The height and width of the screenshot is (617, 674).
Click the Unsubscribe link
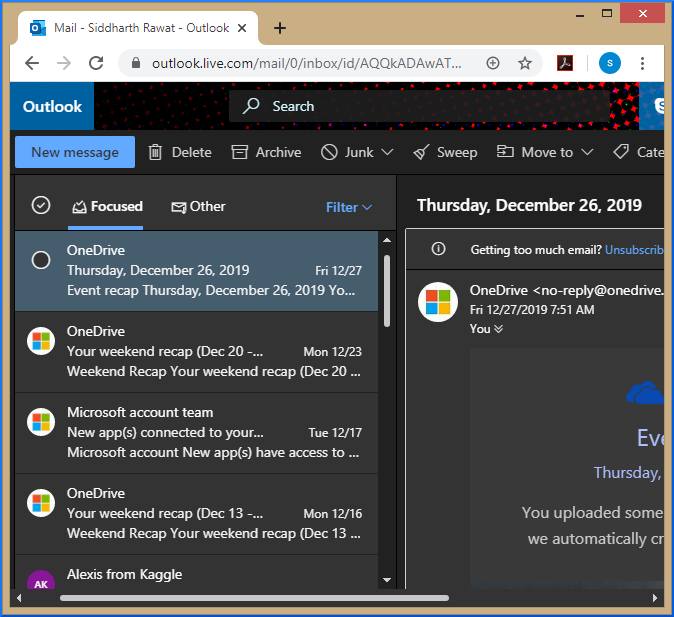click(634, 250)
